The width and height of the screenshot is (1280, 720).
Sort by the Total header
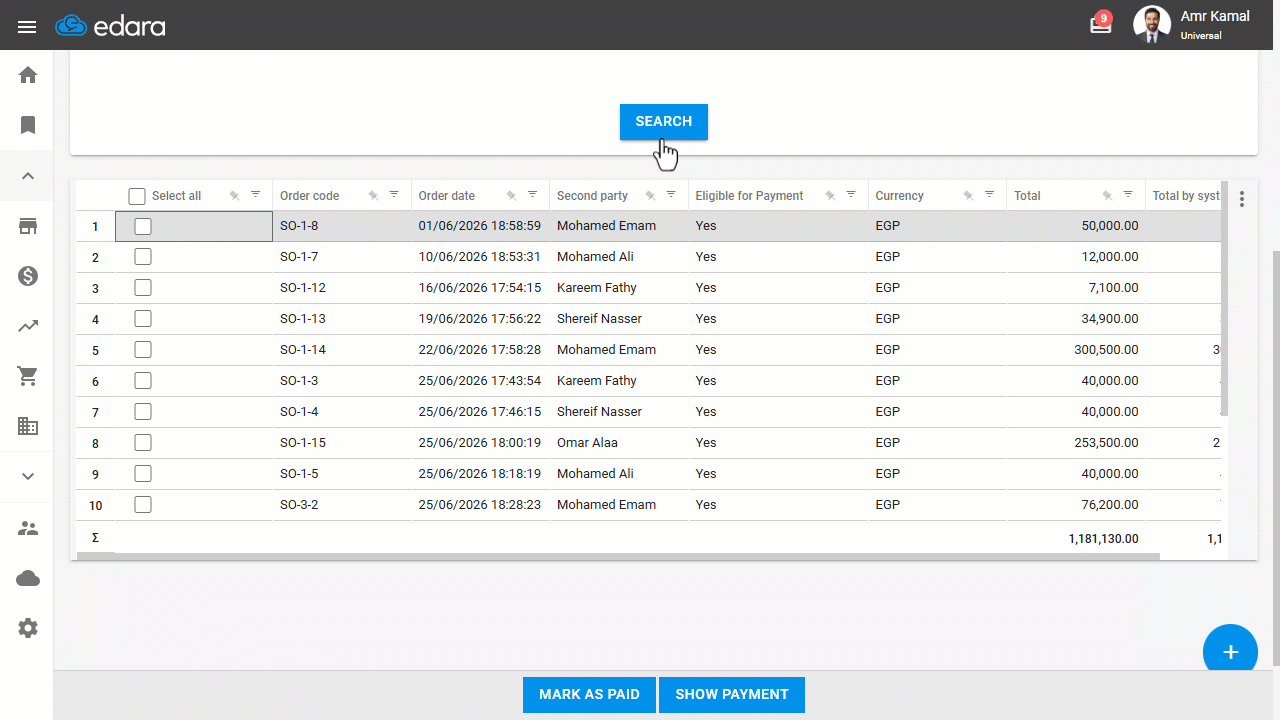pyautogui.click(x=1027, y=196)
